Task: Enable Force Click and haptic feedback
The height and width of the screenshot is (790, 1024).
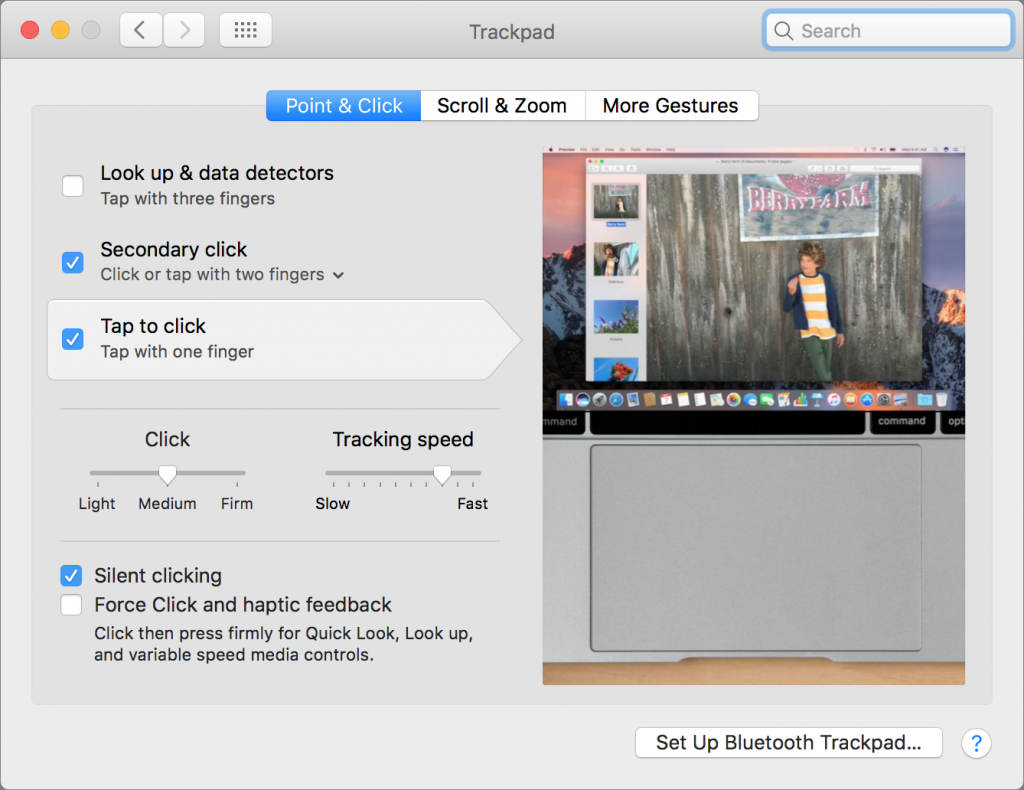Action: (71, 604)
